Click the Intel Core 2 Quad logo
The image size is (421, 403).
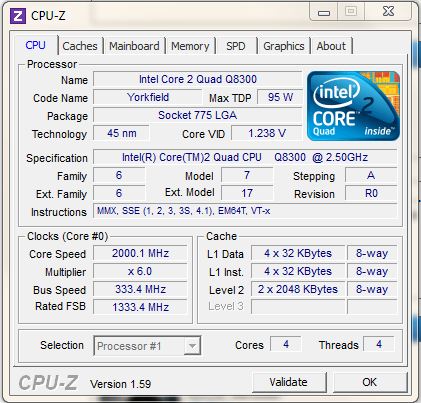pos(353,106)
